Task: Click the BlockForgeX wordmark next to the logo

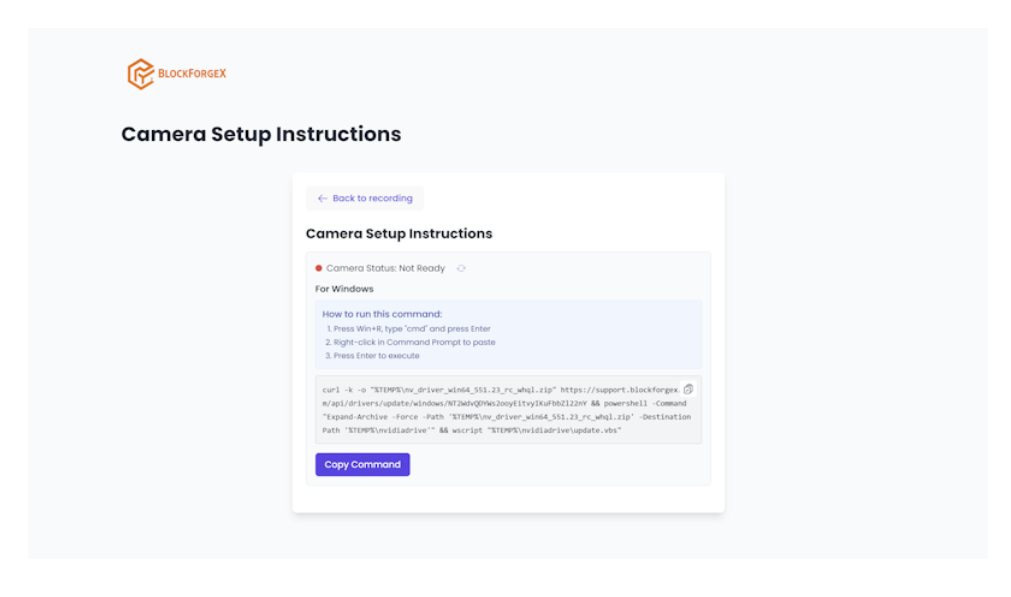Action: point(190,73)
